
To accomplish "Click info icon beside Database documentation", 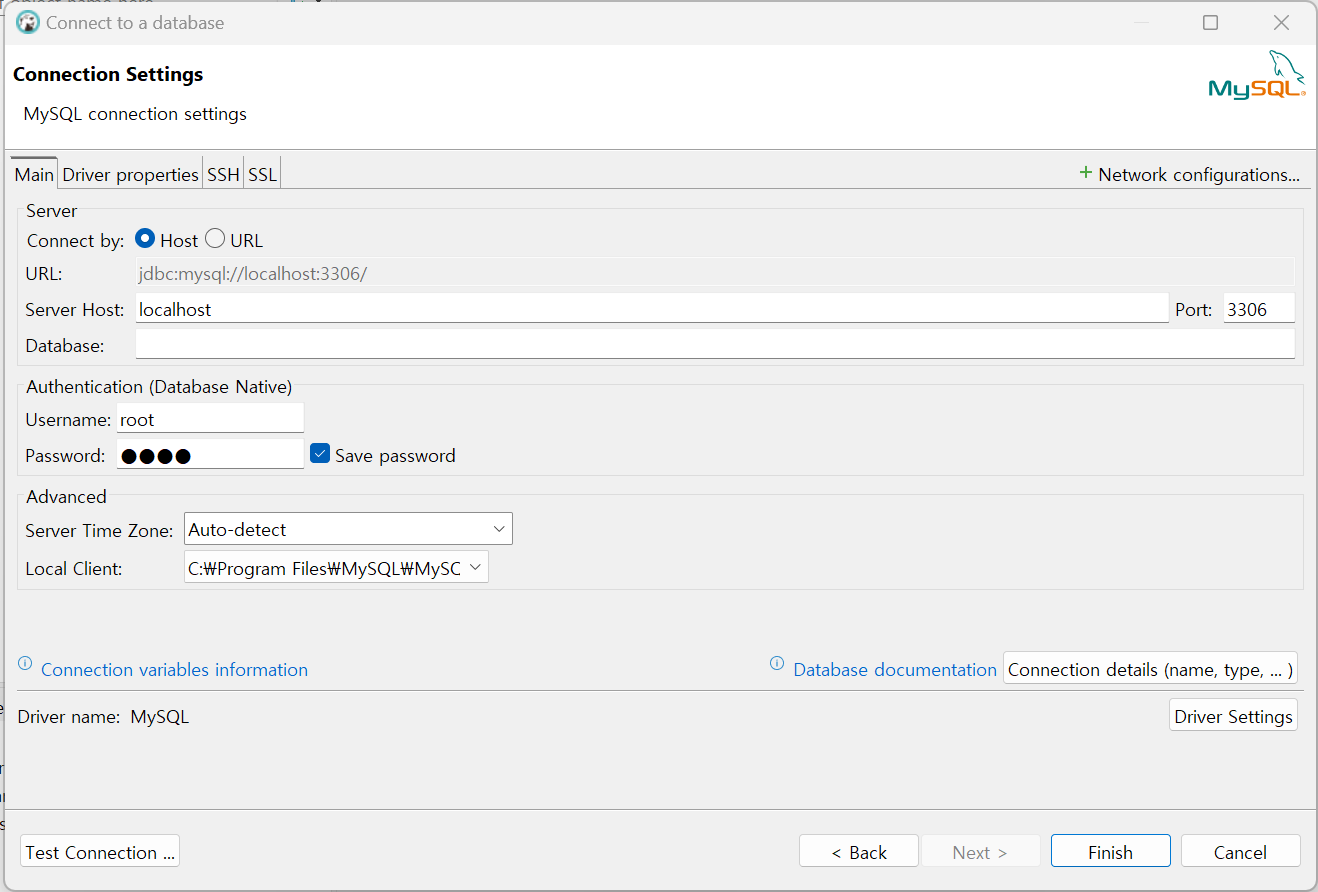I will point(777,664).
